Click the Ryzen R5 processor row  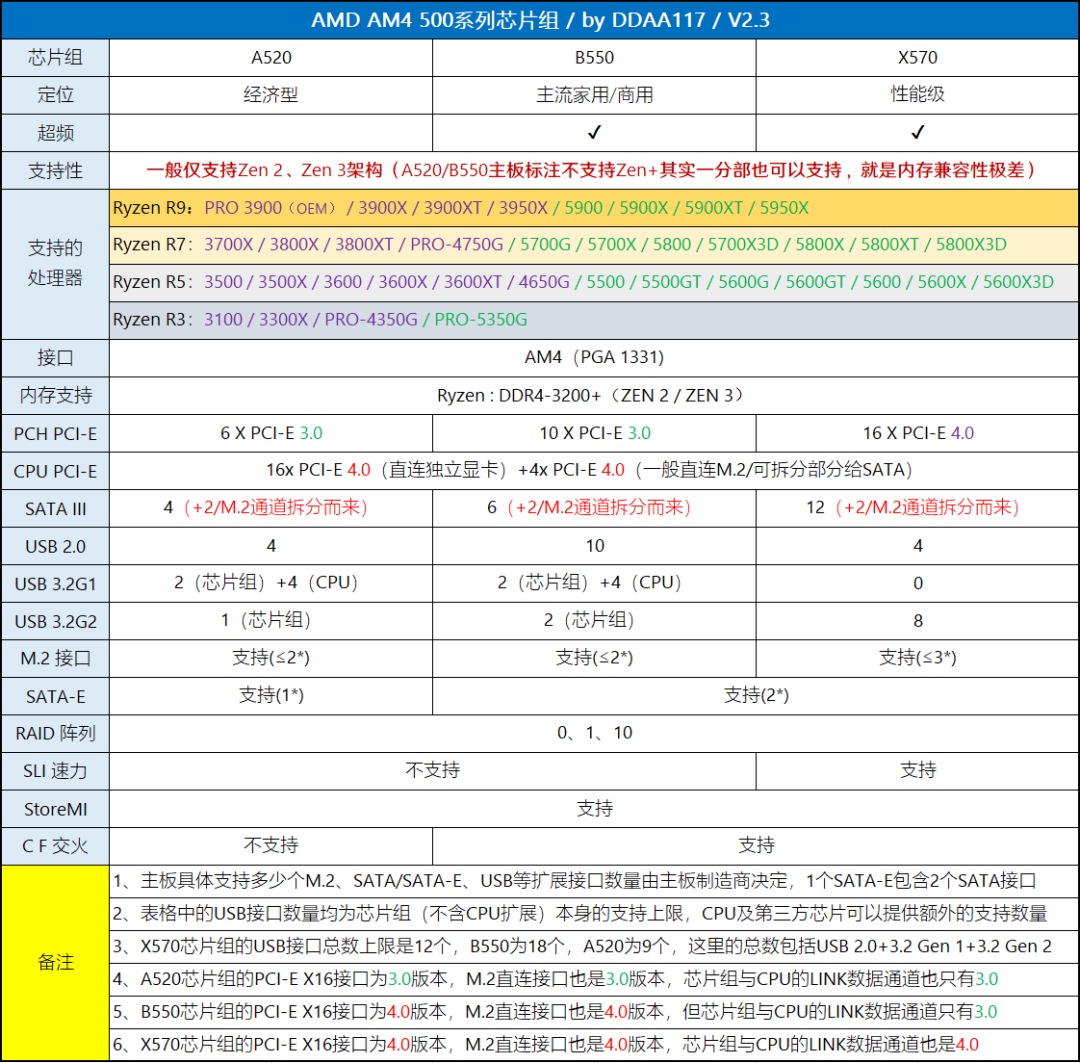click(594, 282)
